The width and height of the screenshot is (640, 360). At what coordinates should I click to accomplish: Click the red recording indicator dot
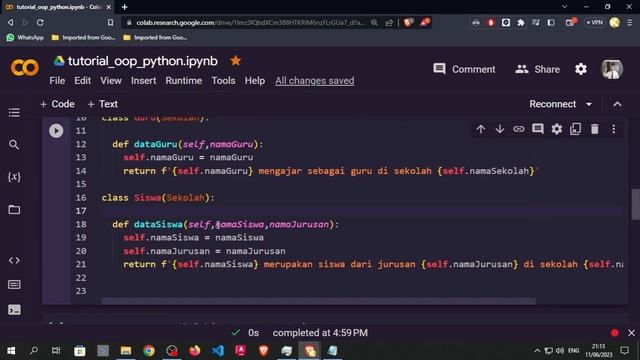[615, 333]
